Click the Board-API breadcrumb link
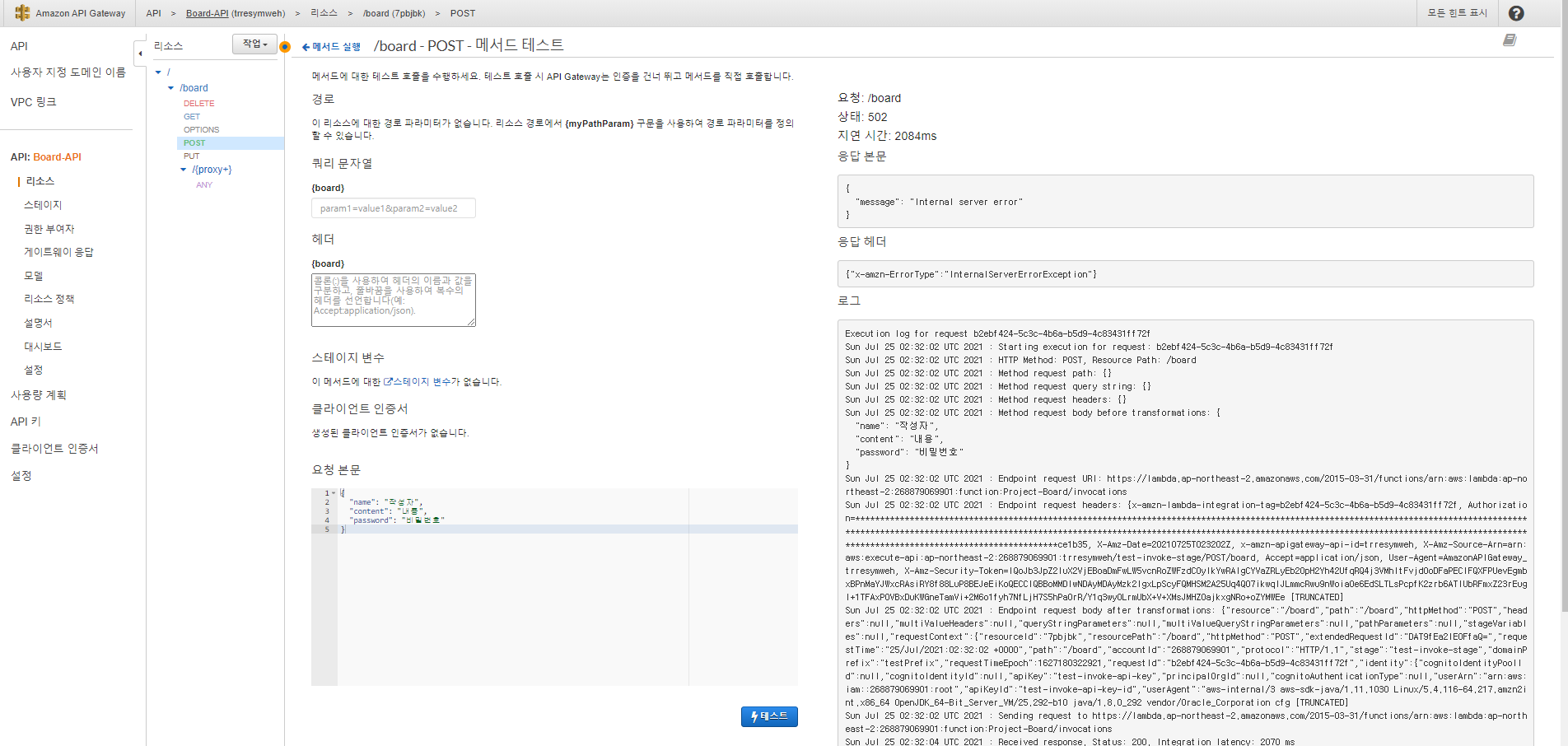Image resolution: width=1568 pixels, height=746 pixels. [x=207, y=13]
